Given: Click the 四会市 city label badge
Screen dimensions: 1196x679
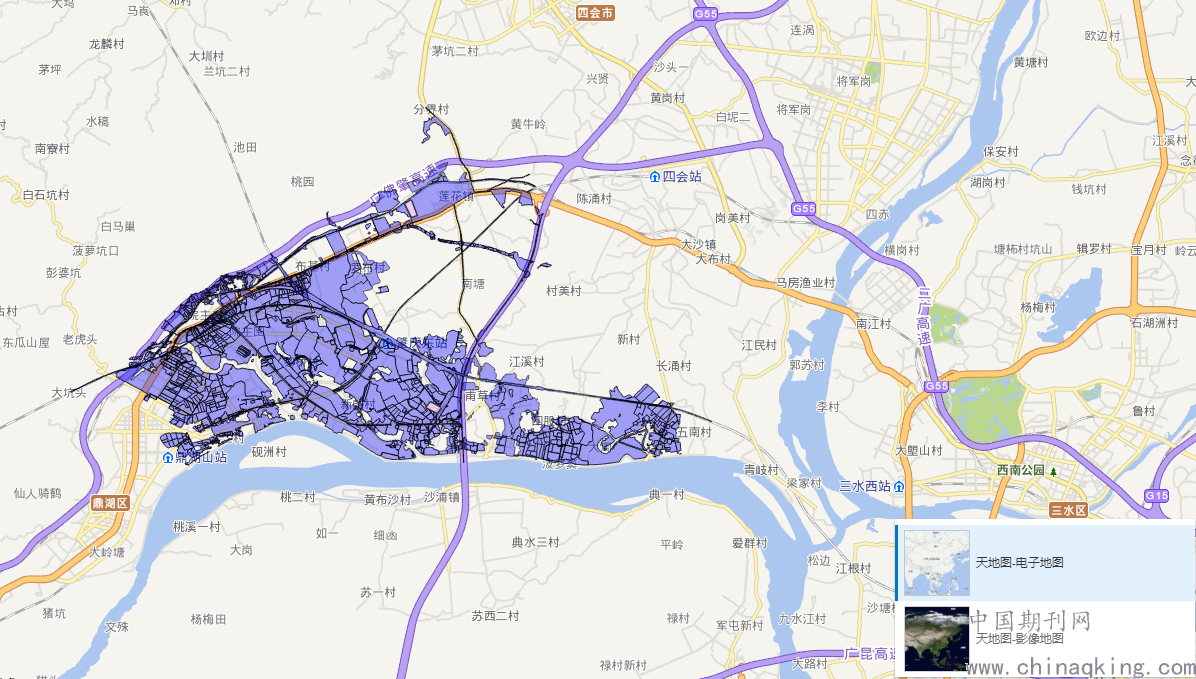Looking at the screenshot, I should (x=595, y=13).
